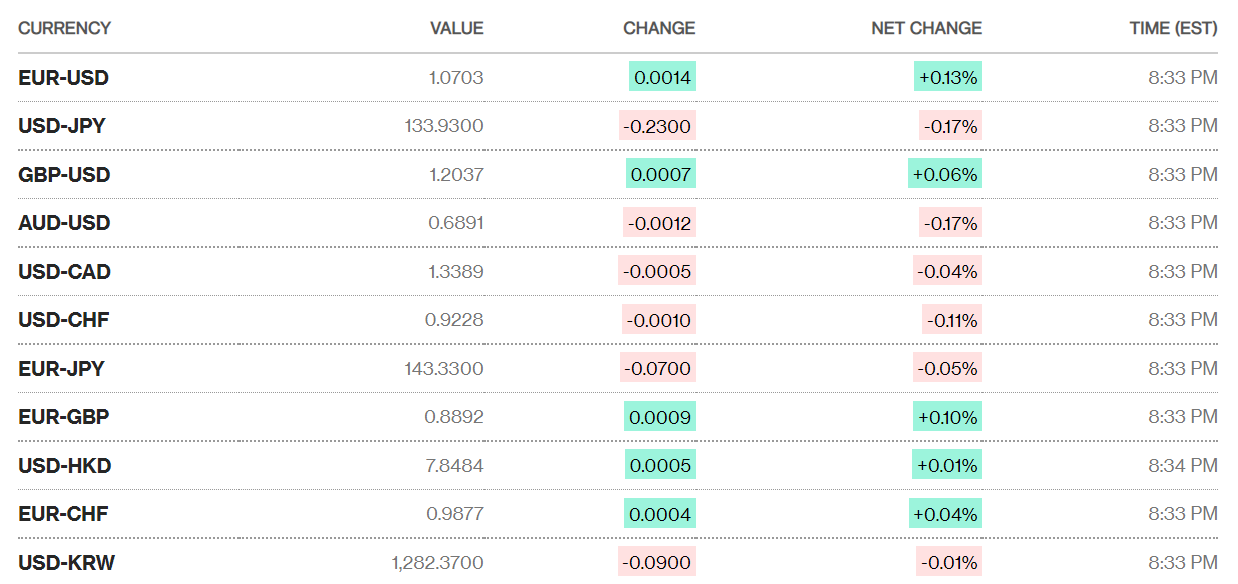Open the USD-JPY currency pair link
1238x584 pixels.
click(62, 126)
